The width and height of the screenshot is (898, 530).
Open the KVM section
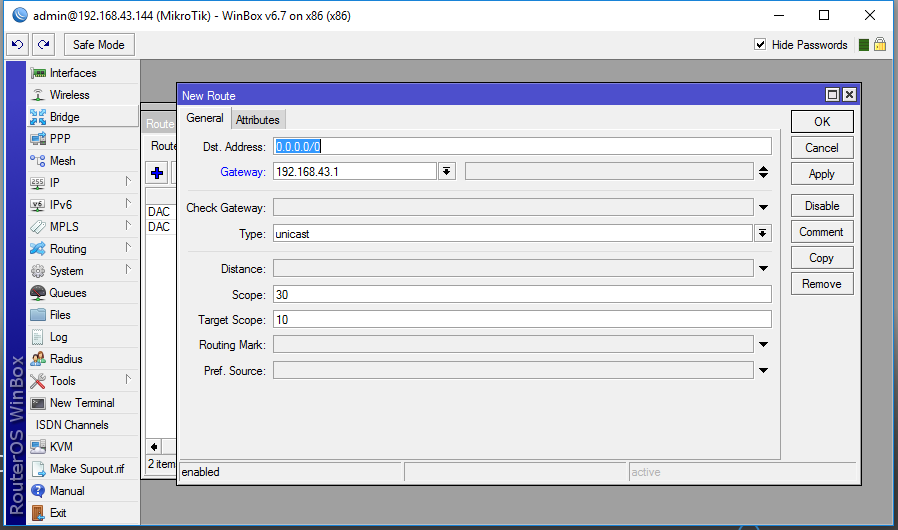click(83, 447)
